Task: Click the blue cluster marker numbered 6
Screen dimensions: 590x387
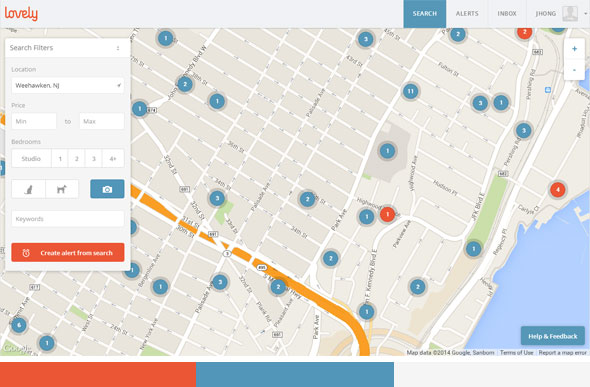Action: tap(19, 325)
